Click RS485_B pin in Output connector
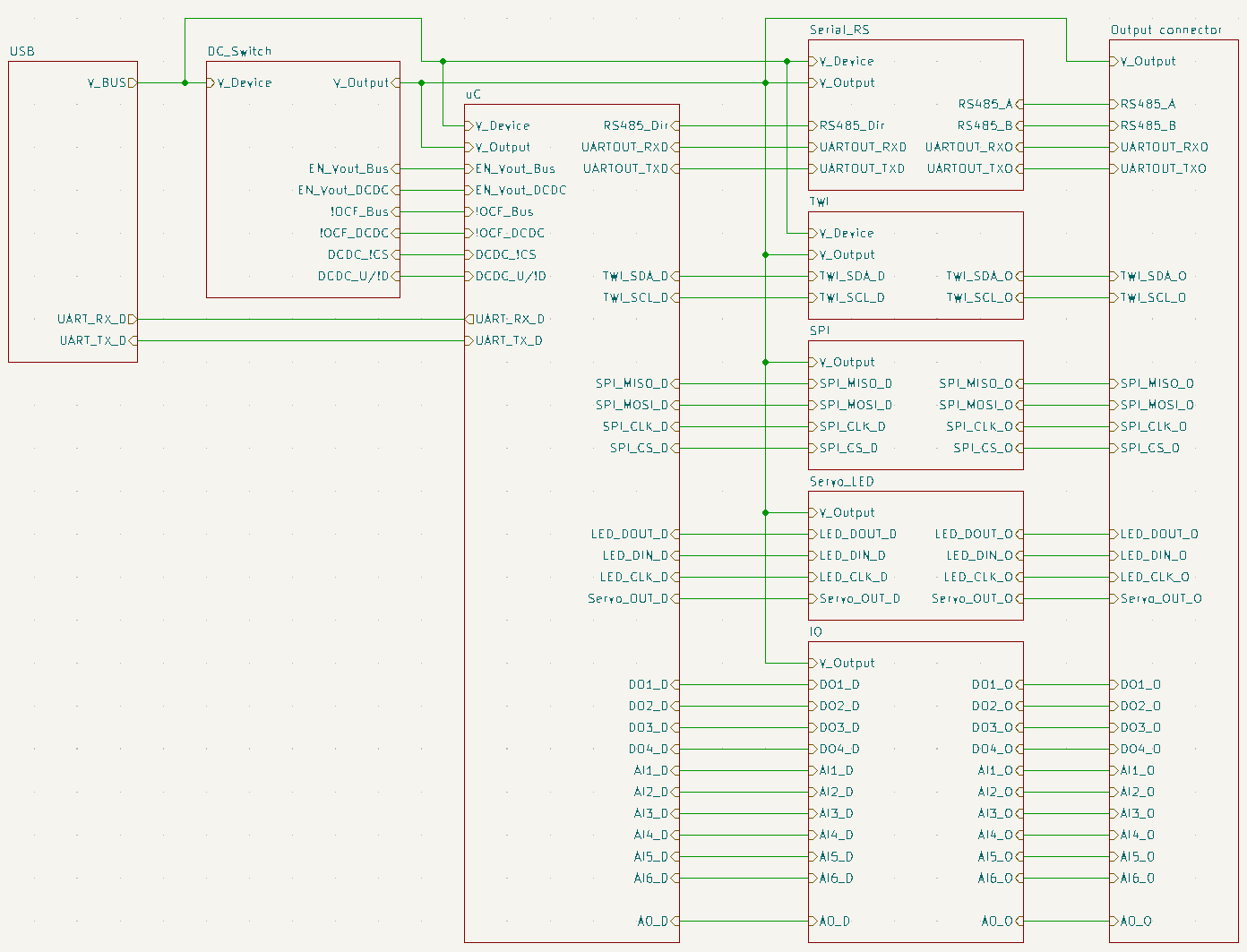Viewport: 1247px width, 952px height. 1144,125
